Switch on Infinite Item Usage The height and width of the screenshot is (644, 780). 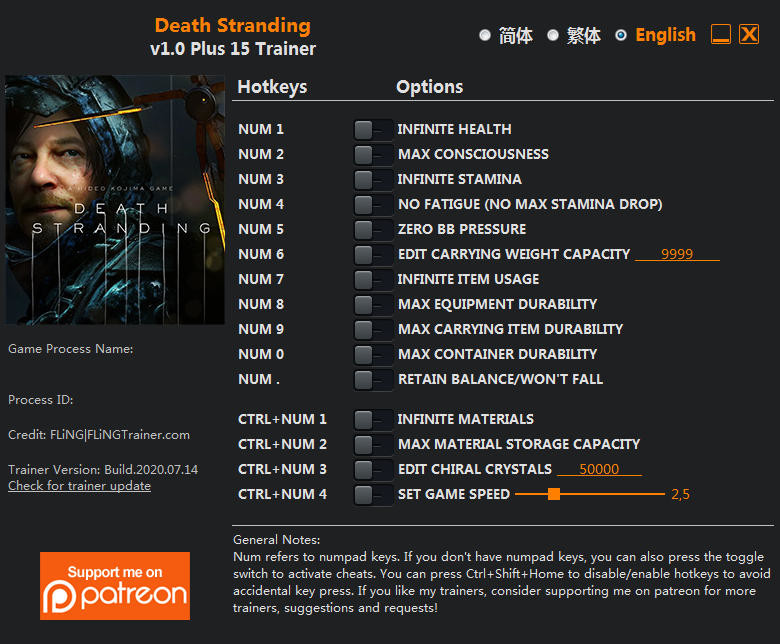point(373,279)
